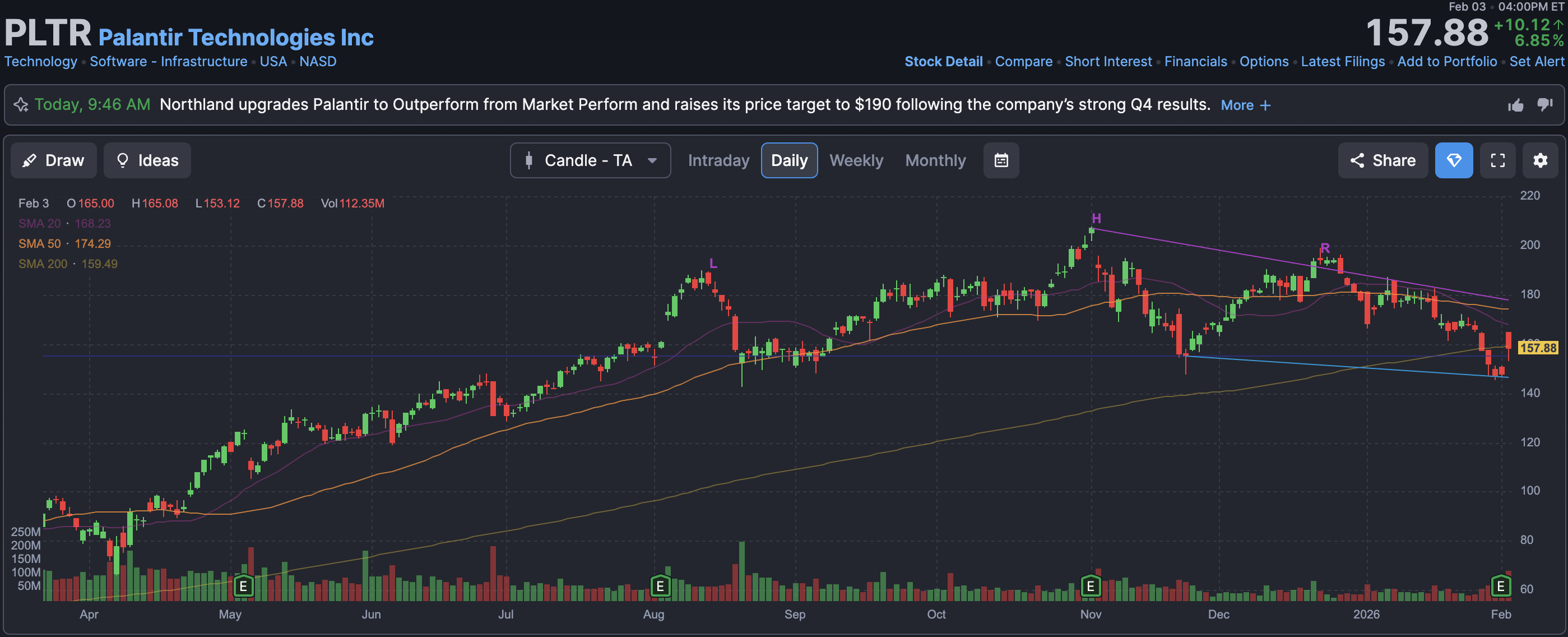Click the blue diamond premium icon

coord(1454,160)
